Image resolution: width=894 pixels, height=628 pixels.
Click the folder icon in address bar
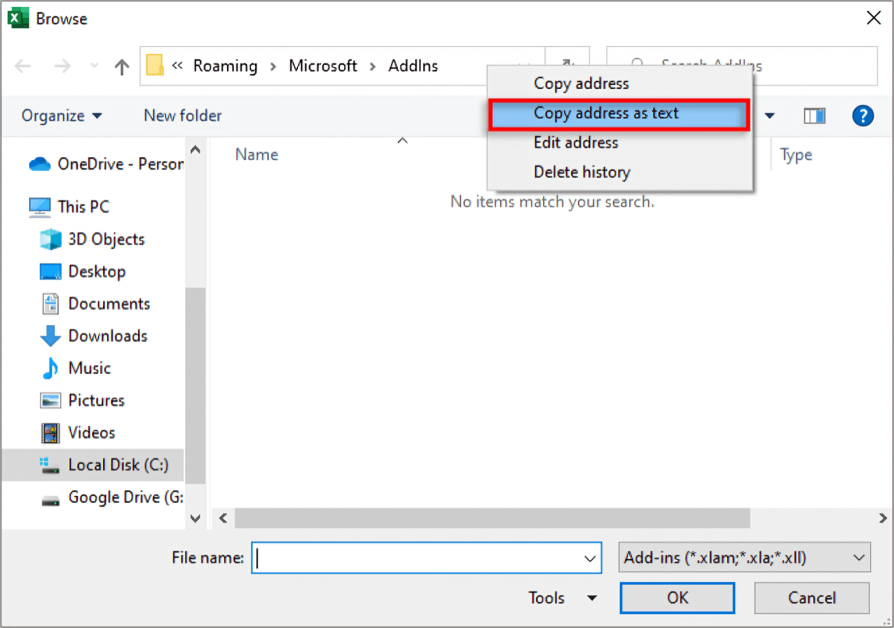coord(155,65)
